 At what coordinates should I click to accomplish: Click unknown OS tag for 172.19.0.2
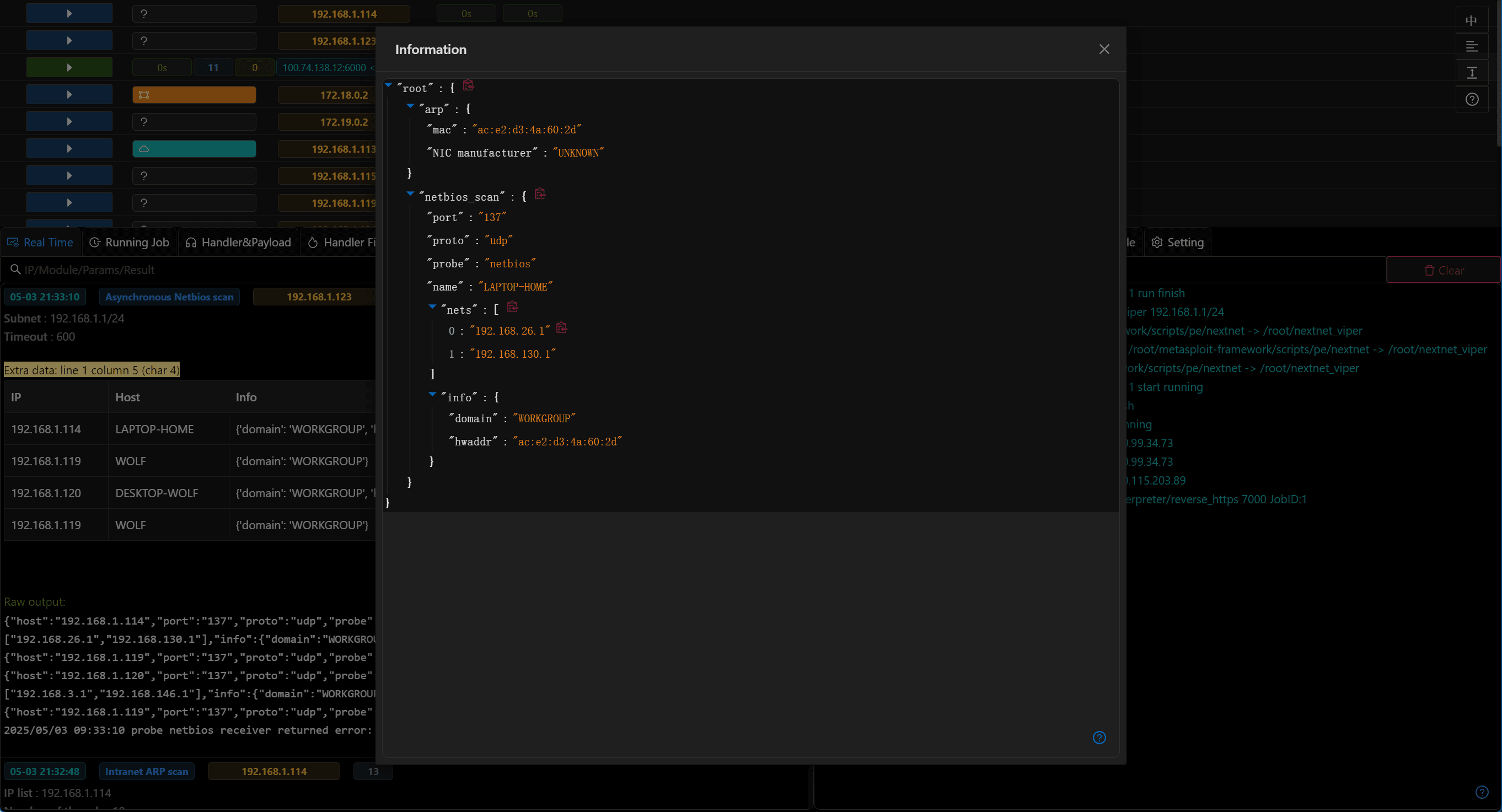194,122
